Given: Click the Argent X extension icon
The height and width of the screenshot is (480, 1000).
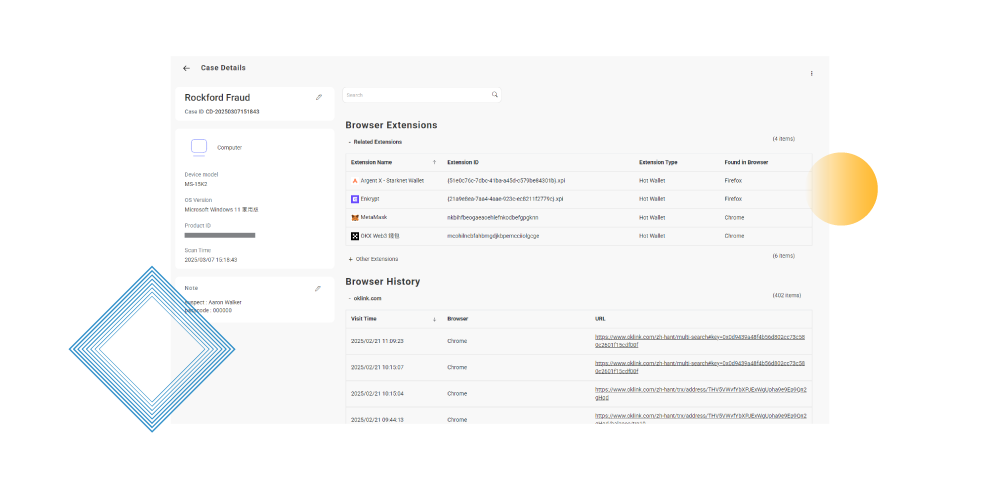Looking at the screenshot, I should (x=354, y=181).
